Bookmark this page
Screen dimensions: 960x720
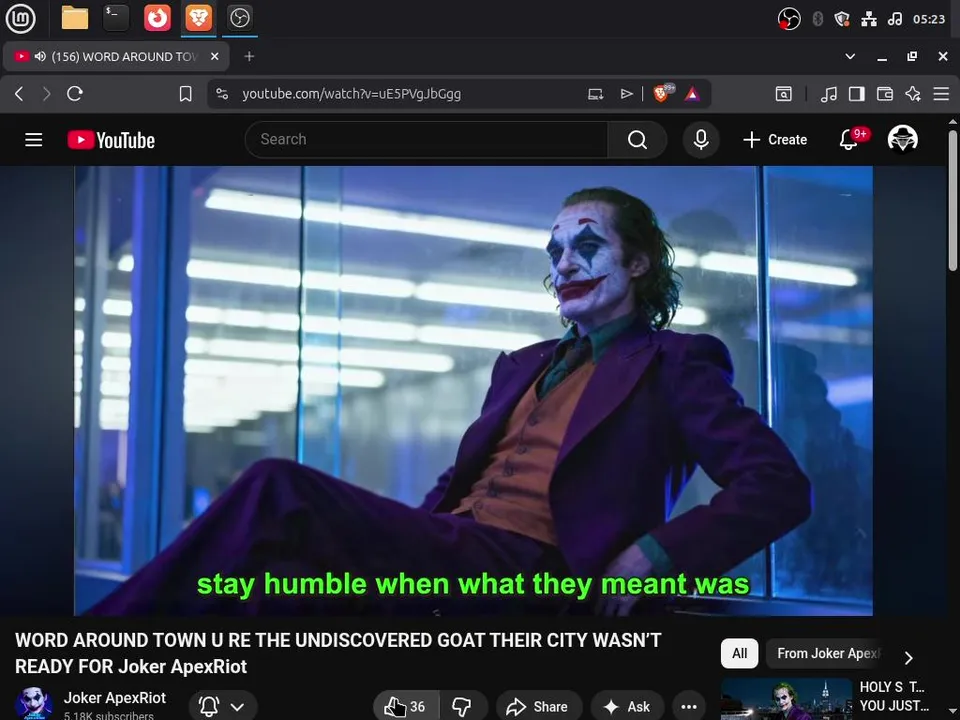[x=186, y=94]
